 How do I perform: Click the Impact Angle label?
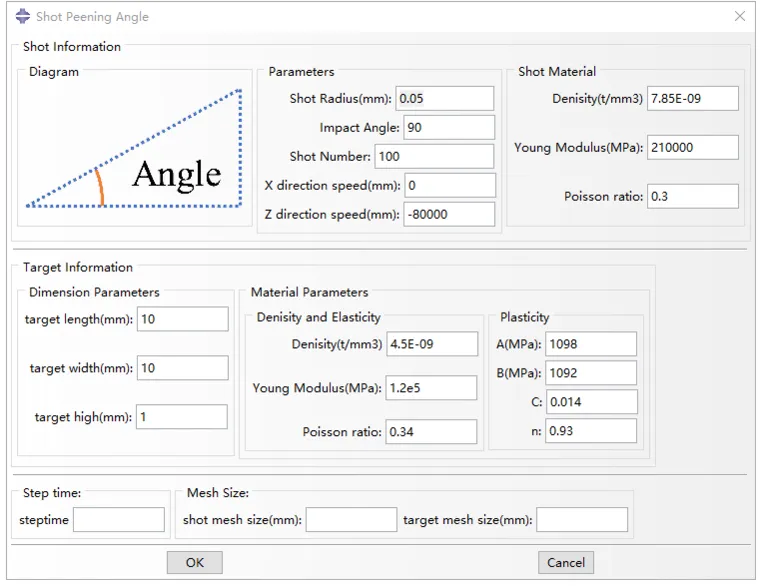click(x=359, y=127)
